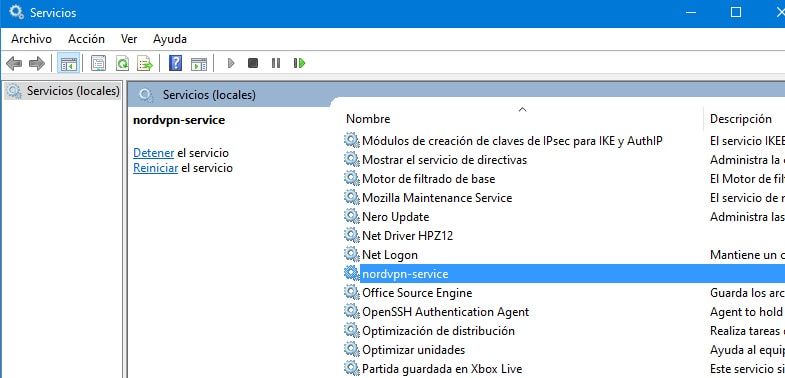This screenshot has height=378, width=785.
Task: Select Net Driver HPZ12 service
Action: pos(408,236)
